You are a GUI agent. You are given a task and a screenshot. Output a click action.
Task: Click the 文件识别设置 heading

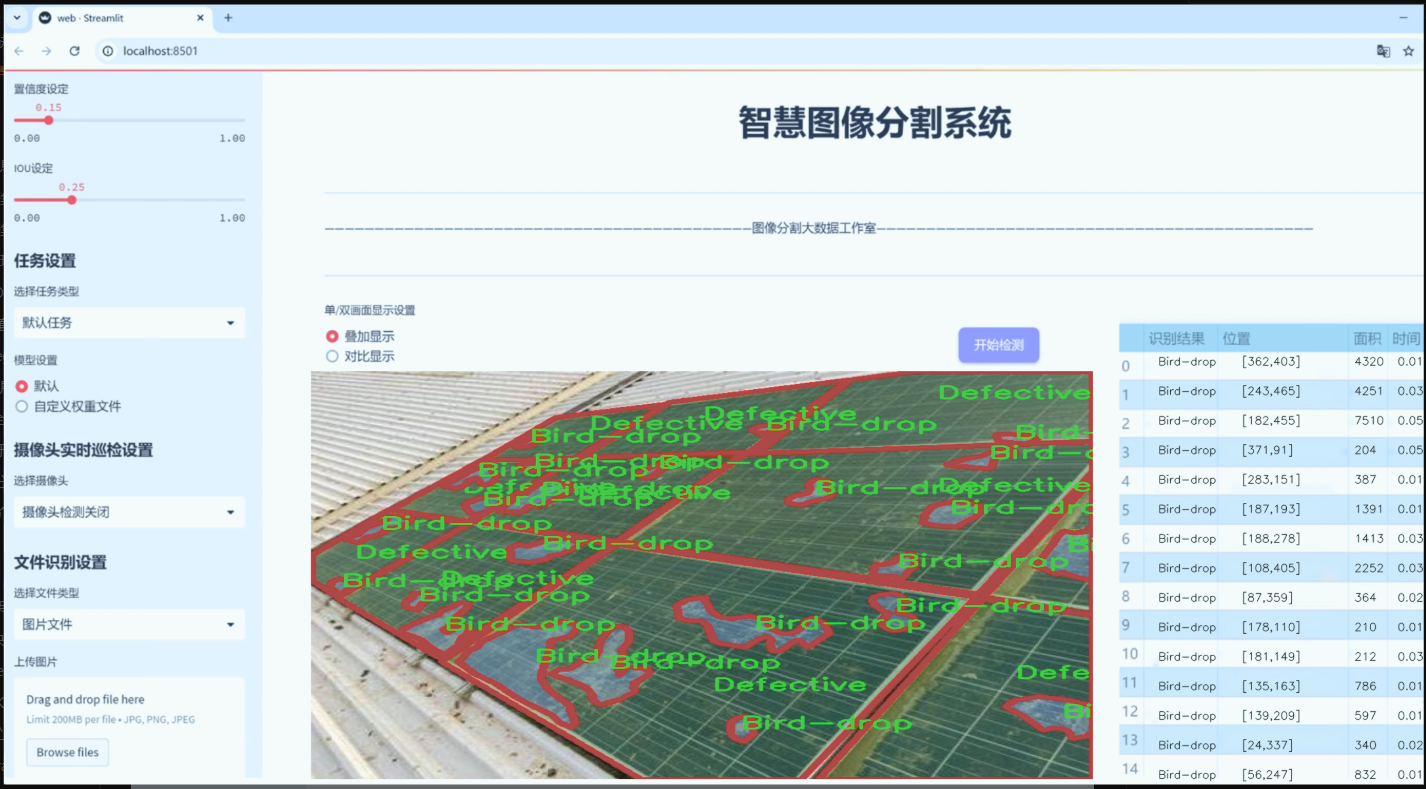[x=60, y=562]
